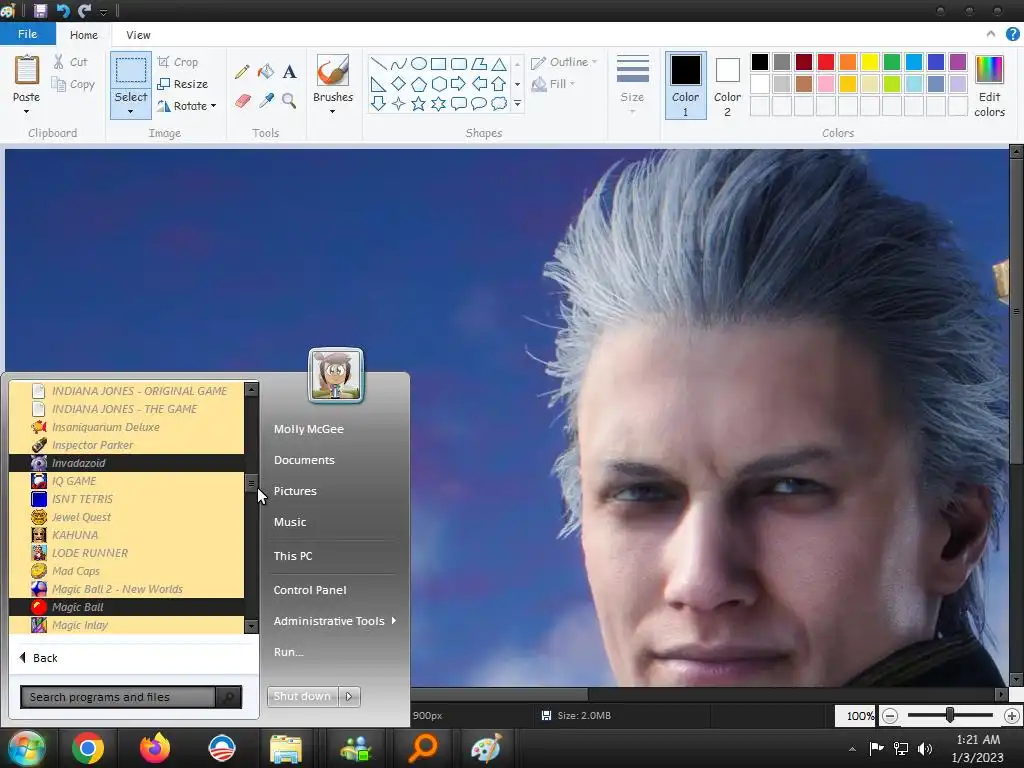Open the File menu
Viewport: 1024px width, 768px height.
[27, 34]
